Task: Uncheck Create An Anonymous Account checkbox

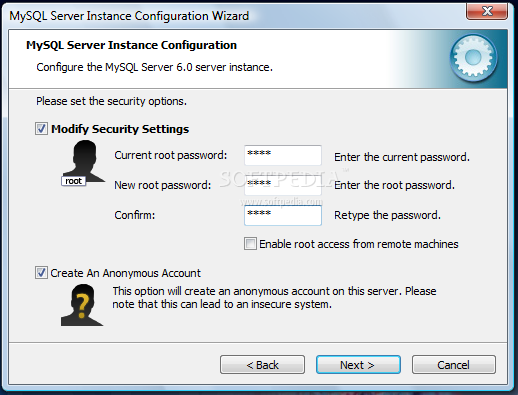Action: coord(41,273)
